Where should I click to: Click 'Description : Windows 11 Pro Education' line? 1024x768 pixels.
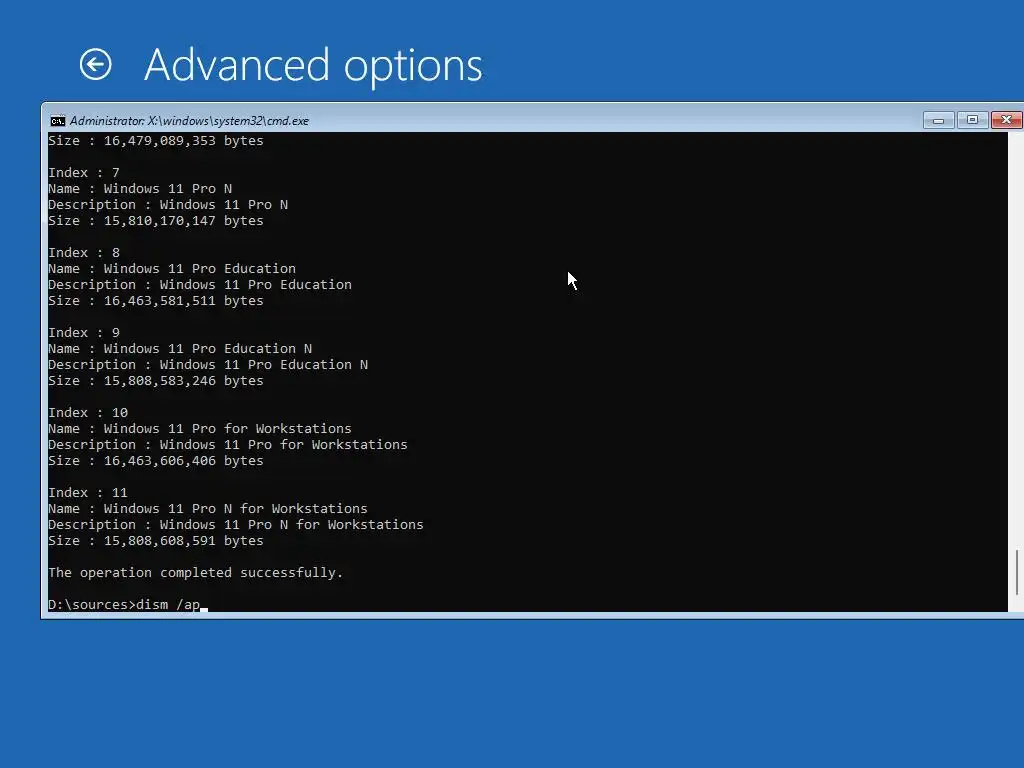(200, 285)
